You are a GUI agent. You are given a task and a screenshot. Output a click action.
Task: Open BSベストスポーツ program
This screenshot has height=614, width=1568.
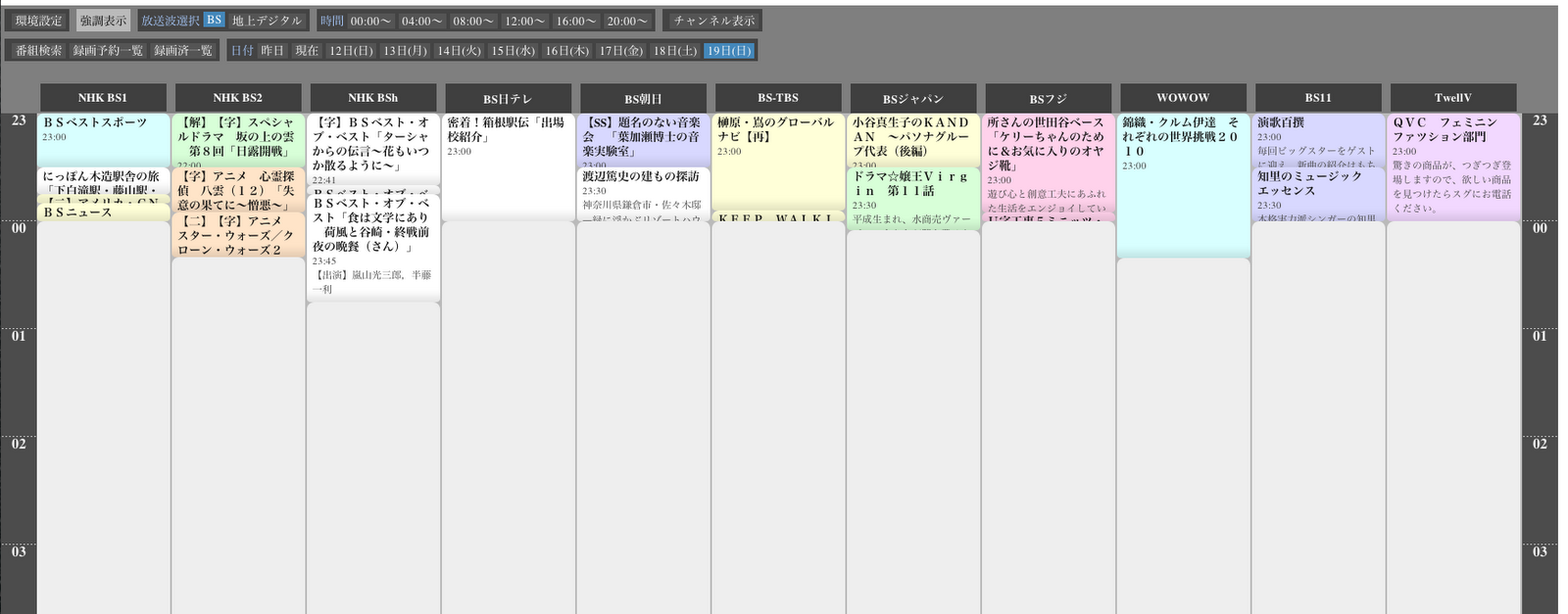104,139
